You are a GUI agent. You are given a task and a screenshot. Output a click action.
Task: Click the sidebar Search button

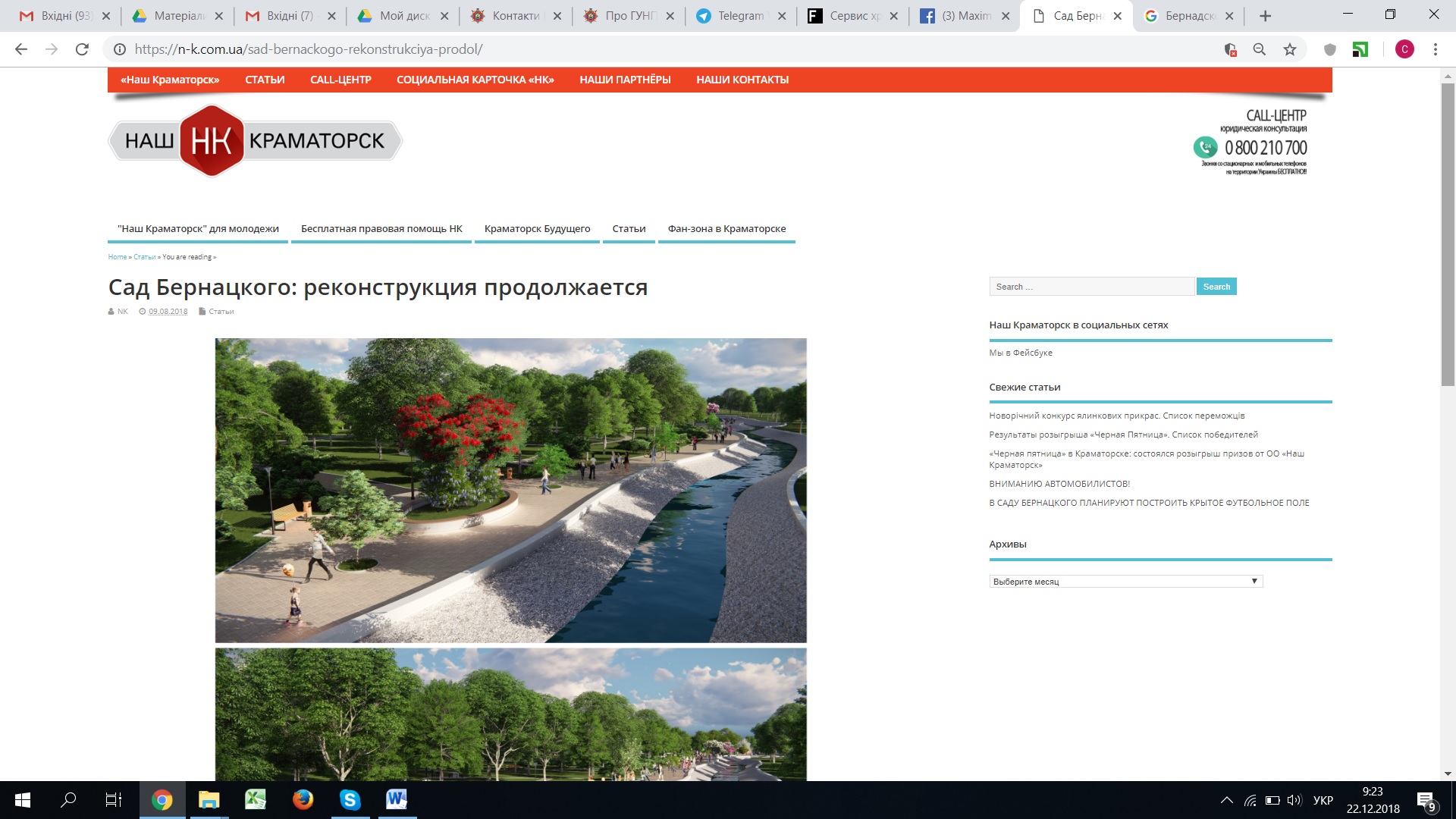[x=1216, y=287]
